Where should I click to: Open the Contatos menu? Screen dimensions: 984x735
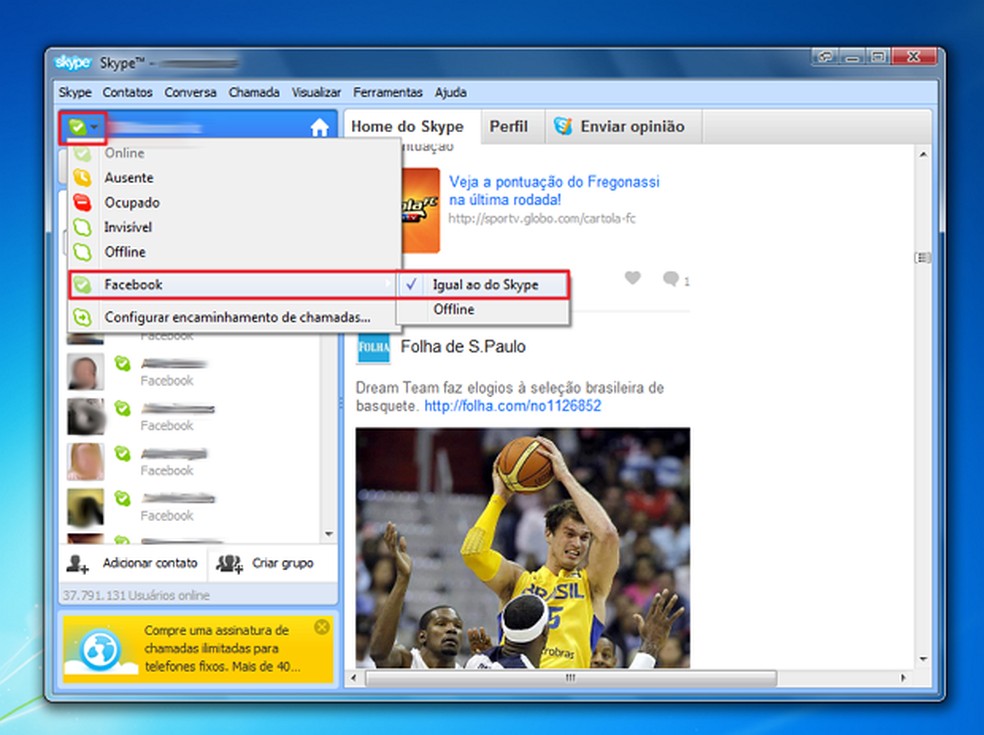pyautogui.click(x=127, y=92)
